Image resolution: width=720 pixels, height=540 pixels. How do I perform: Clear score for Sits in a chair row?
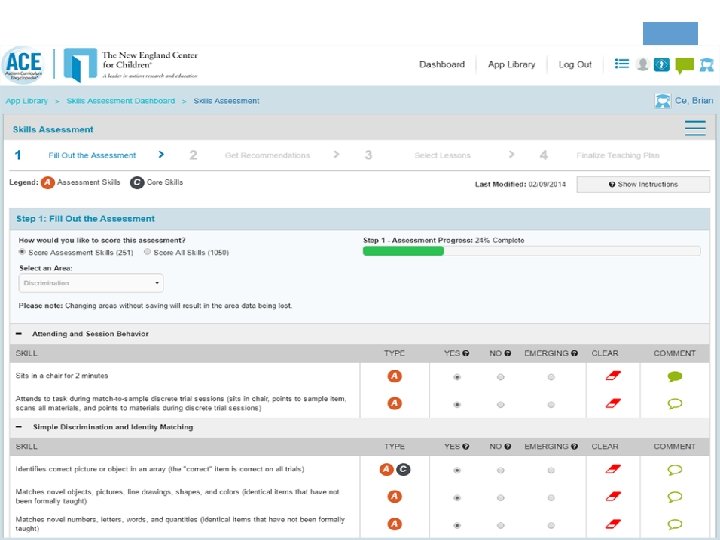[613, 376]
